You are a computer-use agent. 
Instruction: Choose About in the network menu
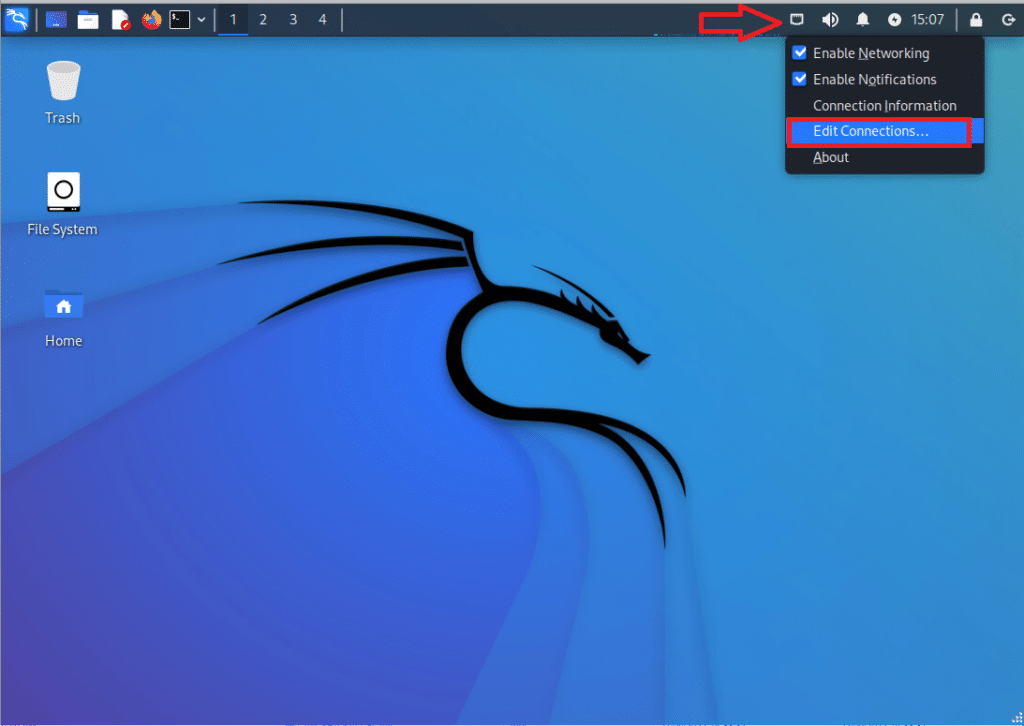coord(884,157)
